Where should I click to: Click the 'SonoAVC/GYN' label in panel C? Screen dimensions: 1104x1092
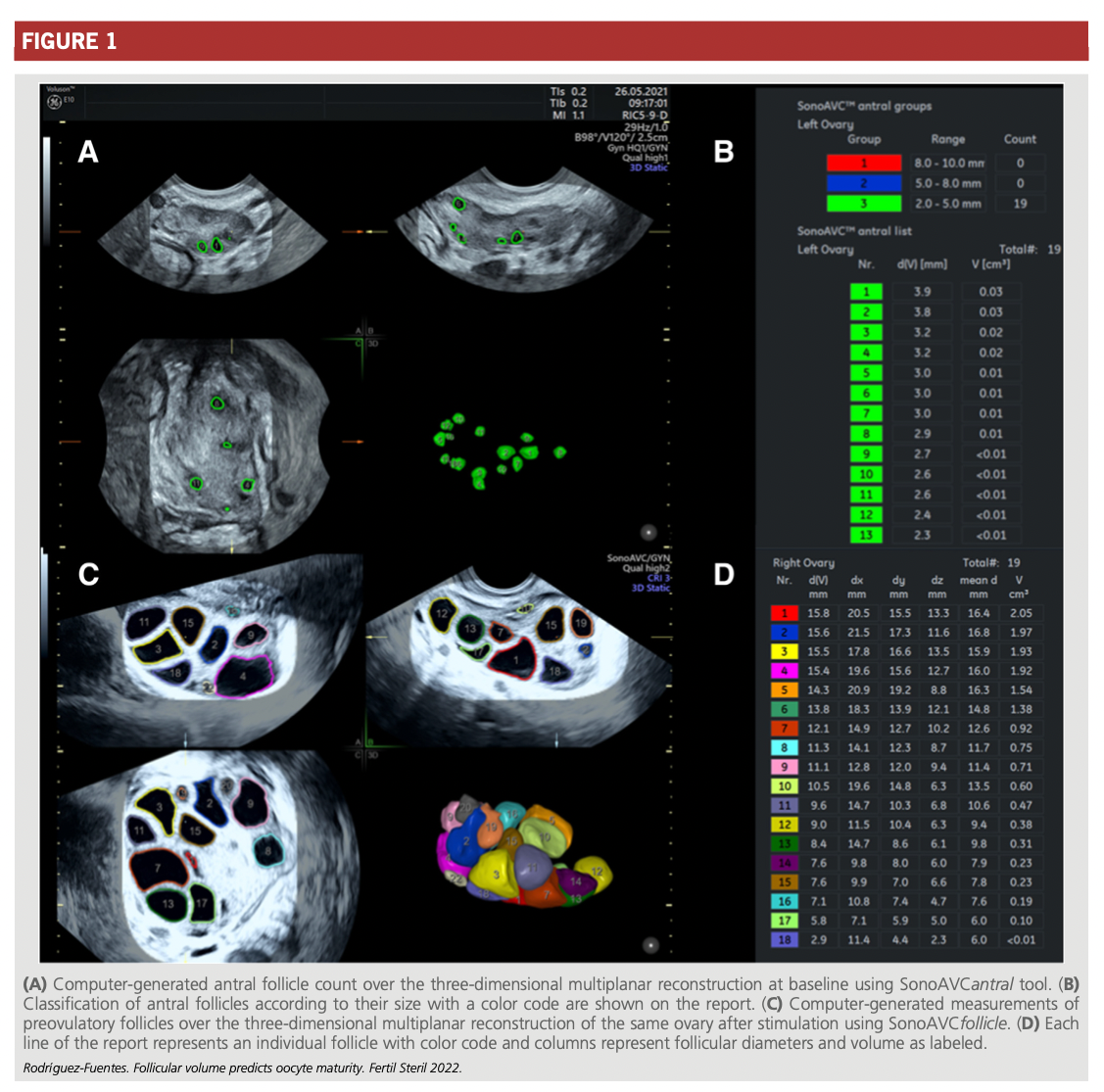coord(639,557)
